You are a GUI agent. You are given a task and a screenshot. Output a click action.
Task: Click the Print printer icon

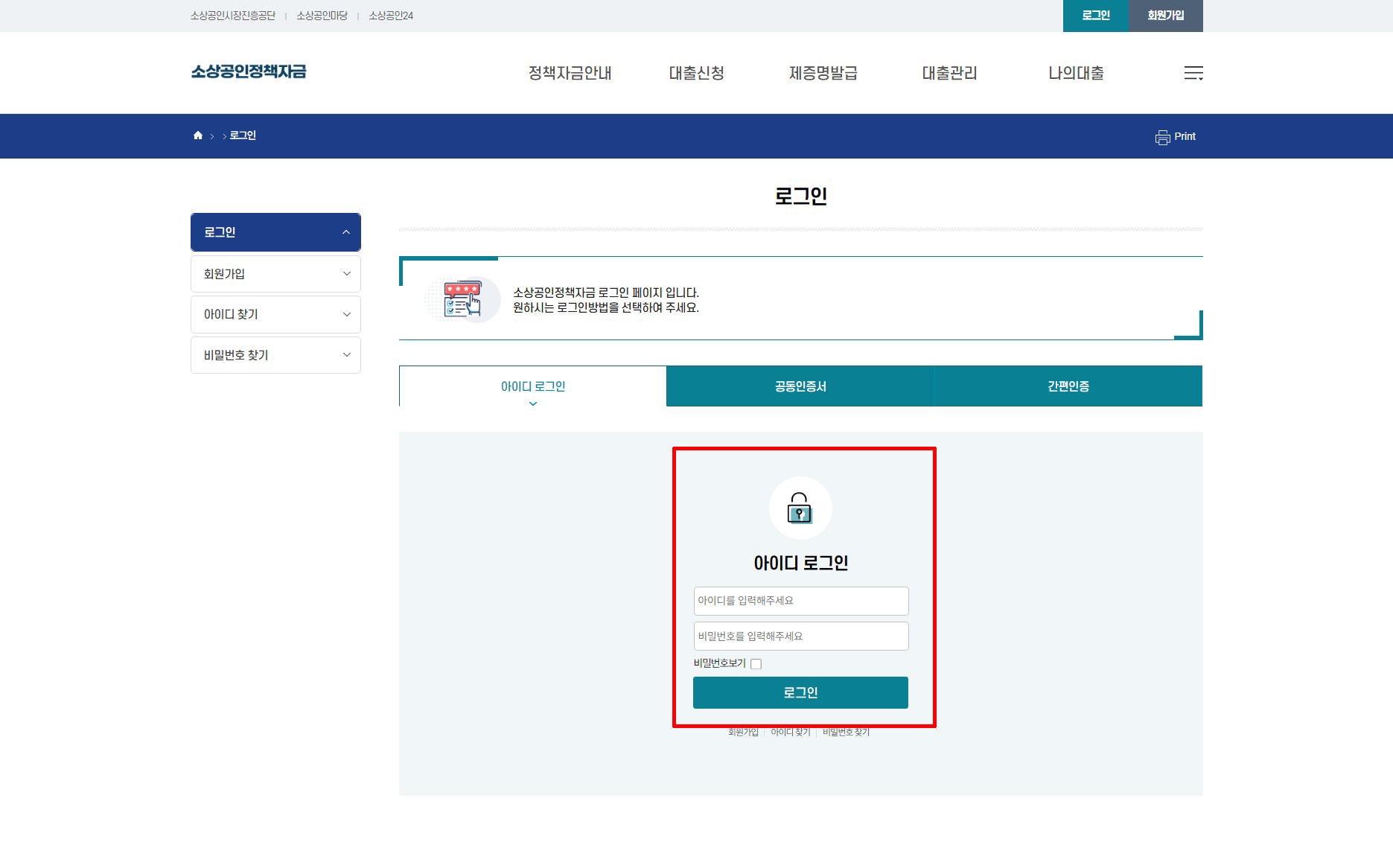[1162, 137]
